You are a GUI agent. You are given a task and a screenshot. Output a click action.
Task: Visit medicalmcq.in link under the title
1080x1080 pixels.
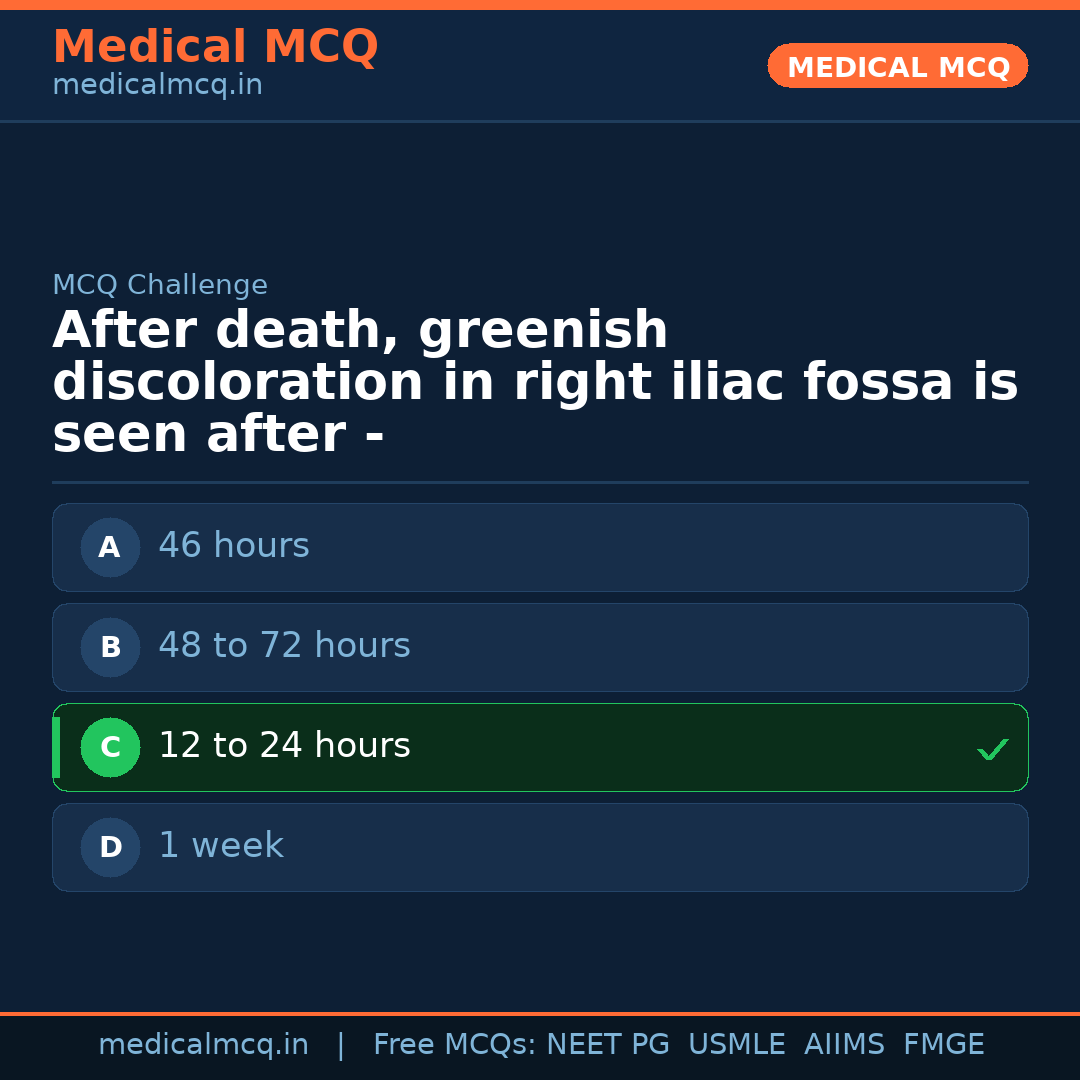click(x=157, y=85)
